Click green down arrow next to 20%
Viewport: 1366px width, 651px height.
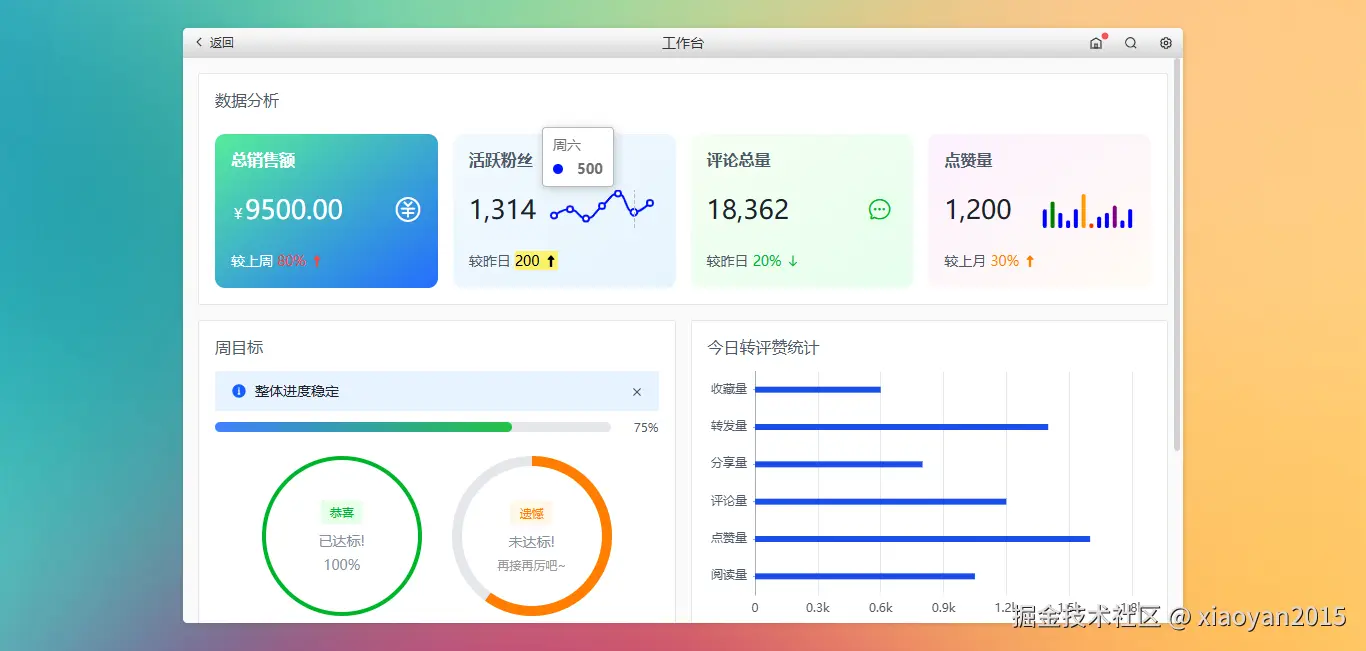(x=793, y=261)
